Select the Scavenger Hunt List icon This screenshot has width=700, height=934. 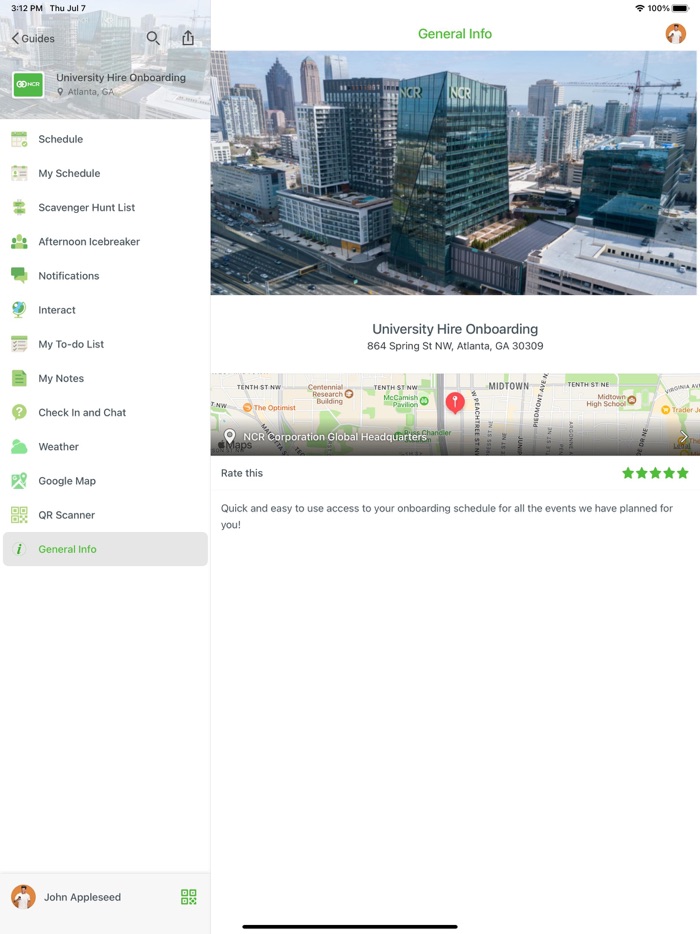point(19,208)
